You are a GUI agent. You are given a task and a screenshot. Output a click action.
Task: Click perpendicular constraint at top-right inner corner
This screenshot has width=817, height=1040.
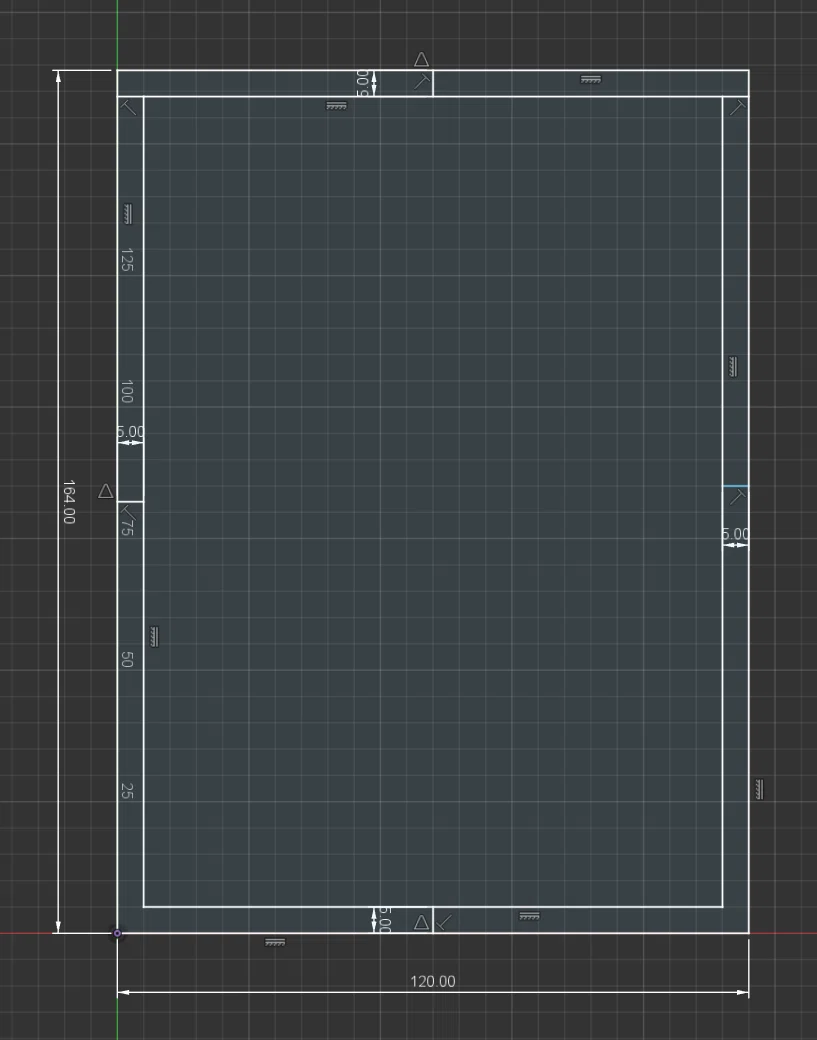click(737, 107)
